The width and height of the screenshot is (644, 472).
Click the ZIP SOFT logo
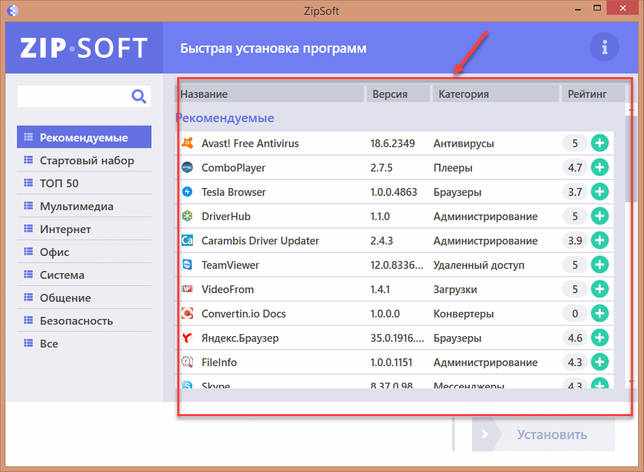[84, 48]
